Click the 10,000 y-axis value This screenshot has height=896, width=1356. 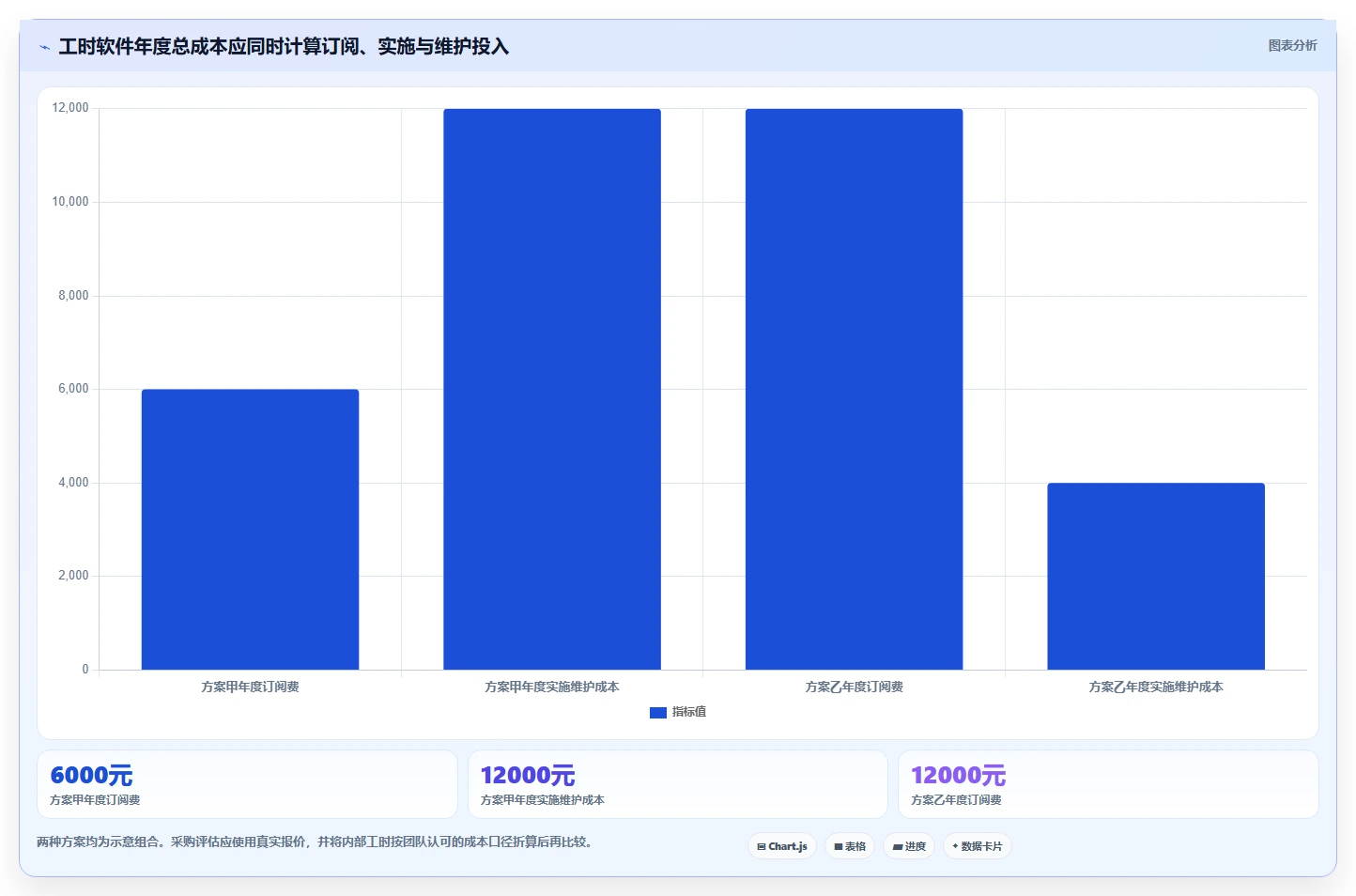pos(70,202)
